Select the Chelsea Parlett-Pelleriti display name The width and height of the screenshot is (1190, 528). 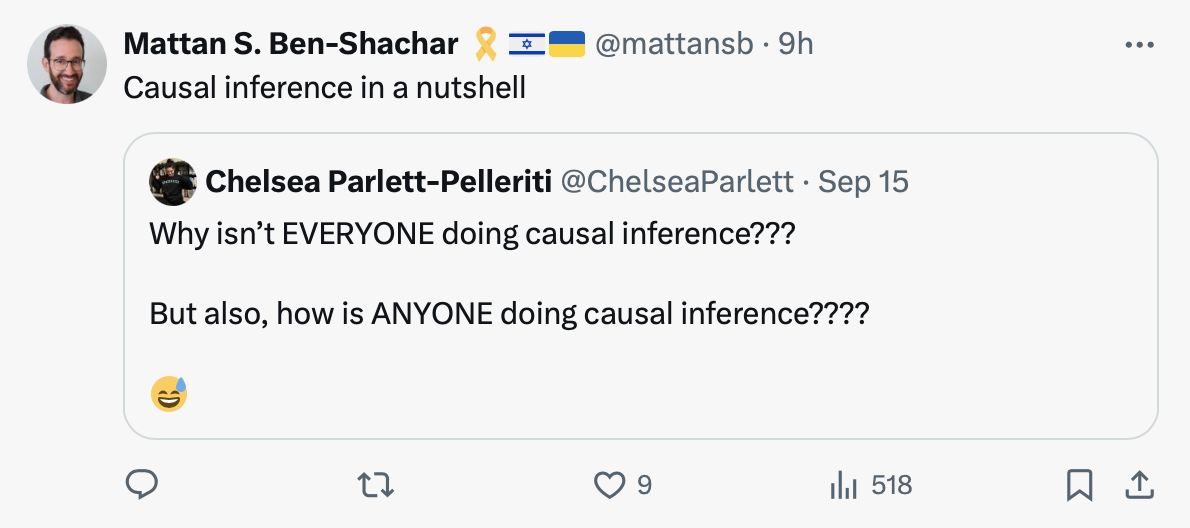click(x=377, y=181)
